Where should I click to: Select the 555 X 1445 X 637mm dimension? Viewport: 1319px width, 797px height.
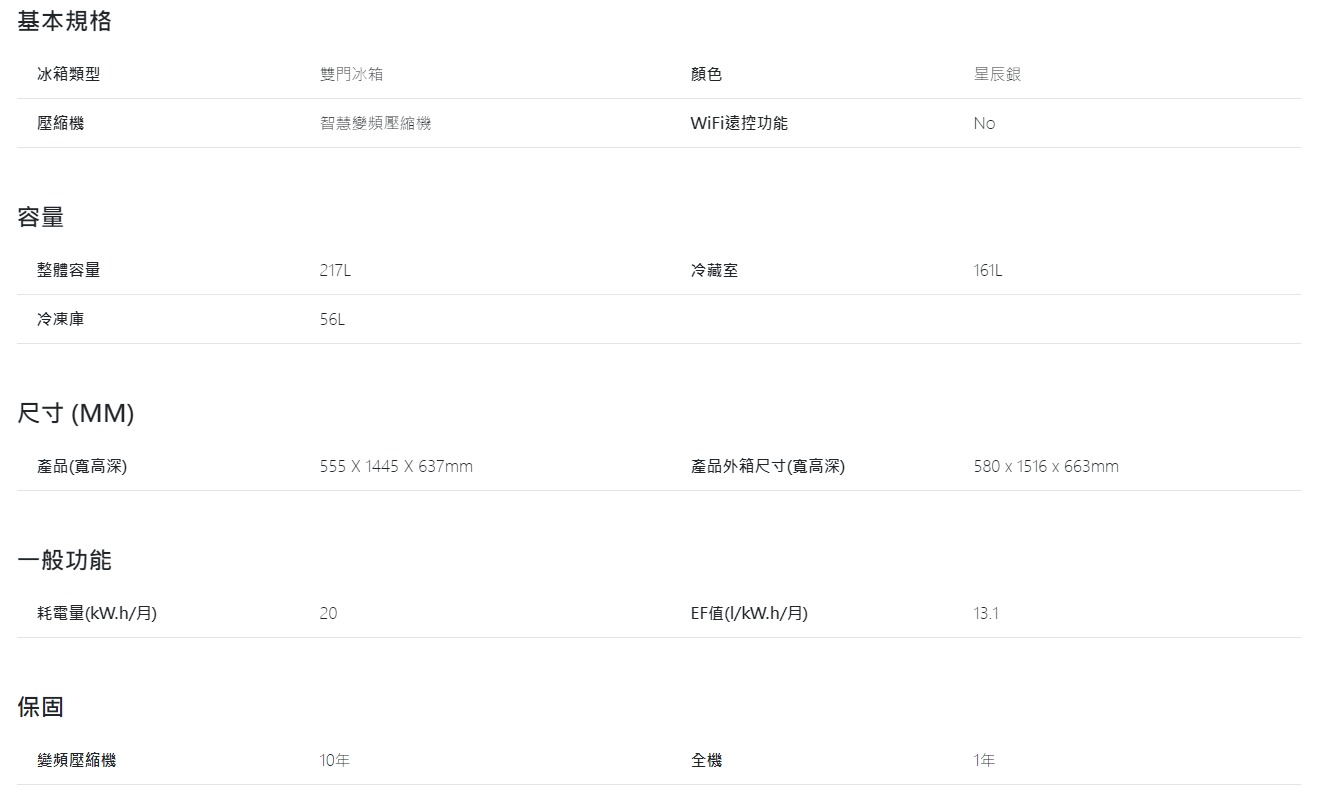396,466
